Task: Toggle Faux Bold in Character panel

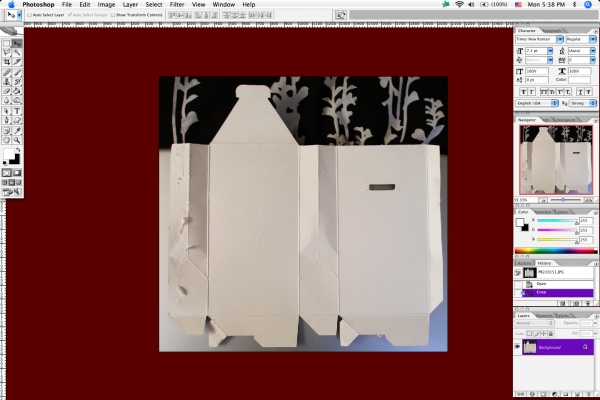Action: tap(523, 92)
